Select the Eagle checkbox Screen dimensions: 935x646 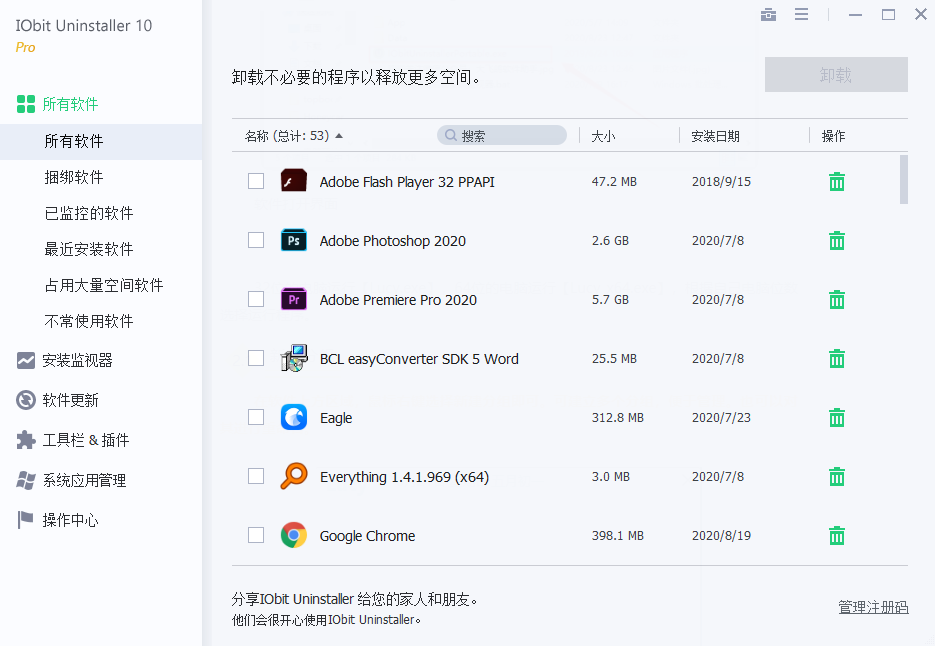click(x=256, y=417)
